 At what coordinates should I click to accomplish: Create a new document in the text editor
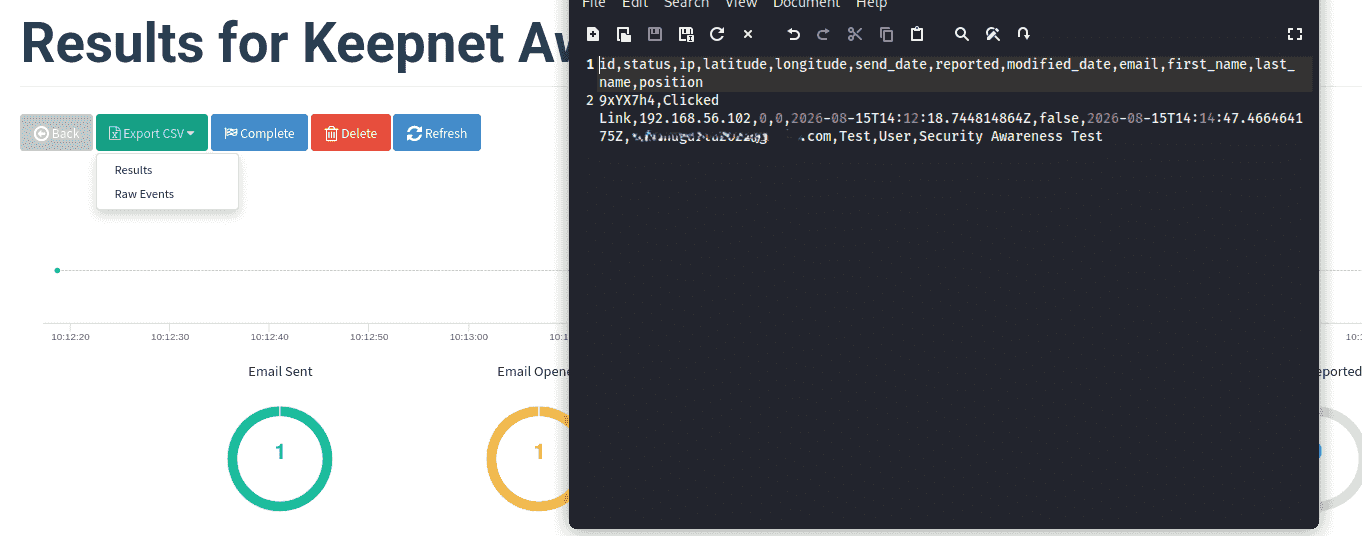tap(593, 34)
